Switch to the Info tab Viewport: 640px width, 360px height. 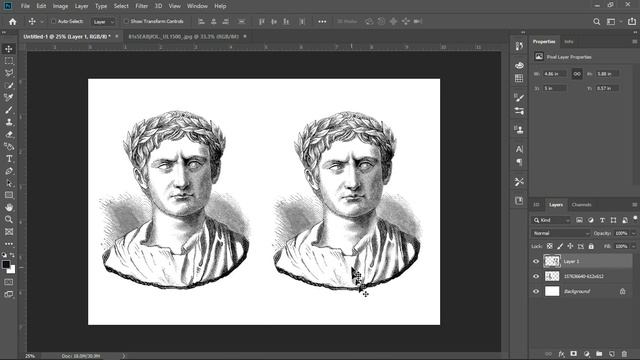569,42
